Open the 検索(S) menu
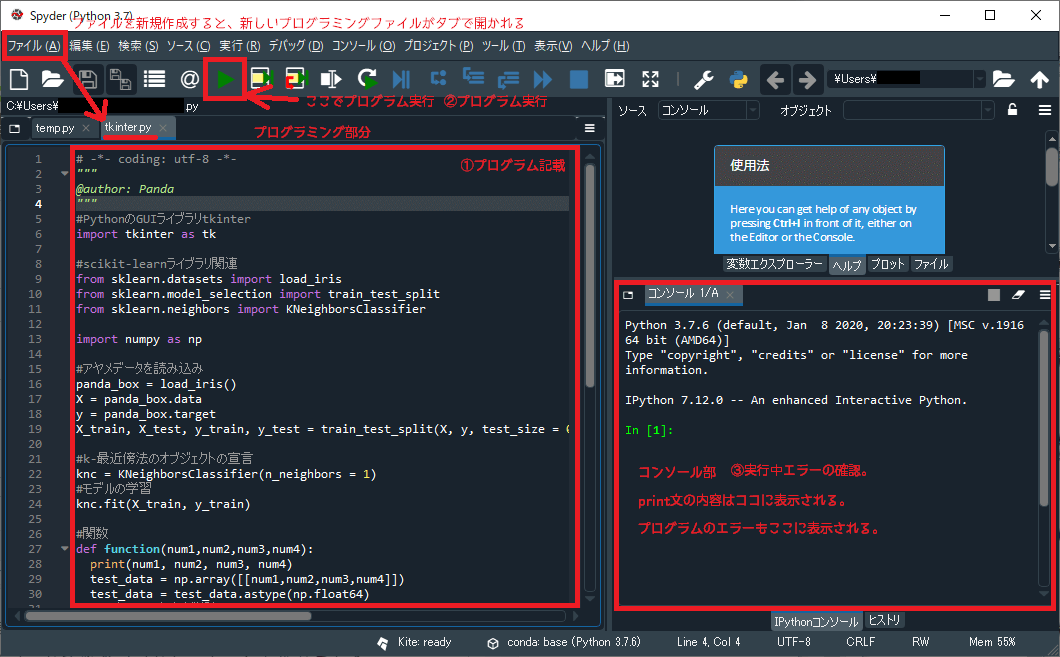This screenshot has width=1060, height=657. (x=138, y=46)
